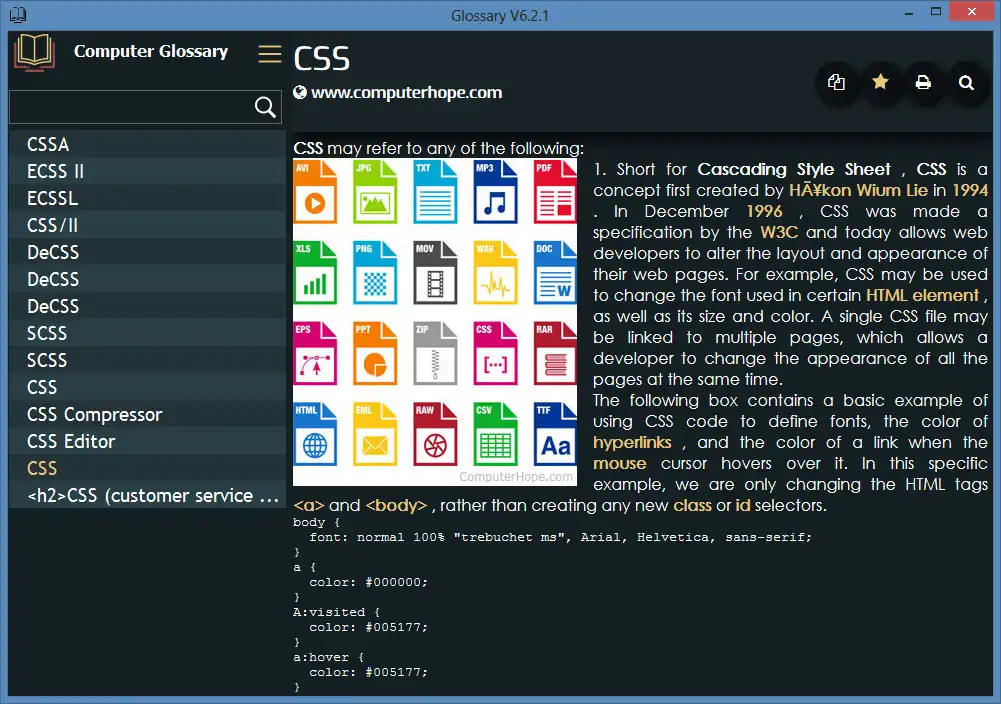Follow the 1994 year link
The image size is (1001, 704).
coord(970,190)
